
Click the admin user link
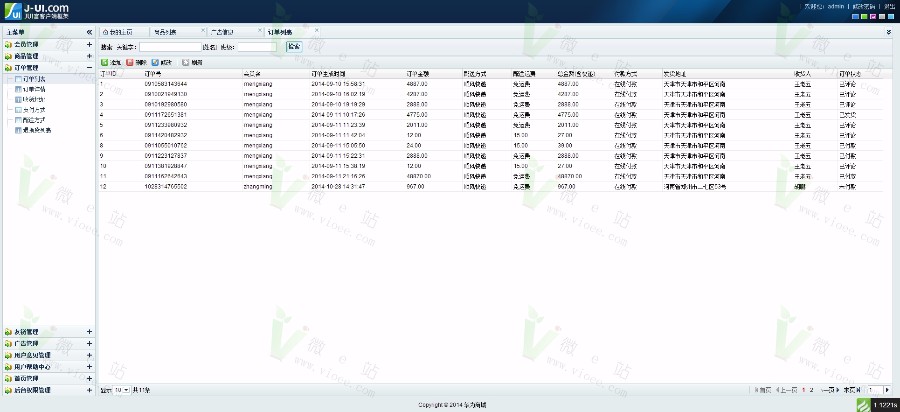click(x=835, y=6)
